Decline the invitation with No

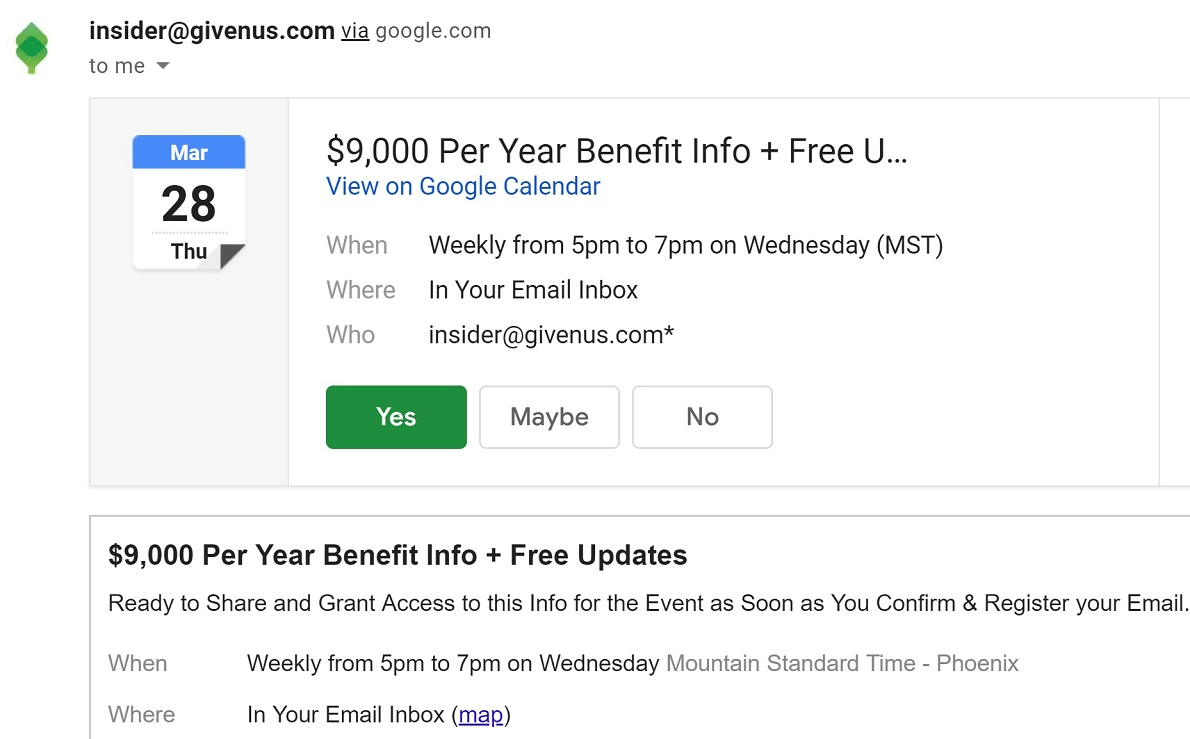[702, 417]
